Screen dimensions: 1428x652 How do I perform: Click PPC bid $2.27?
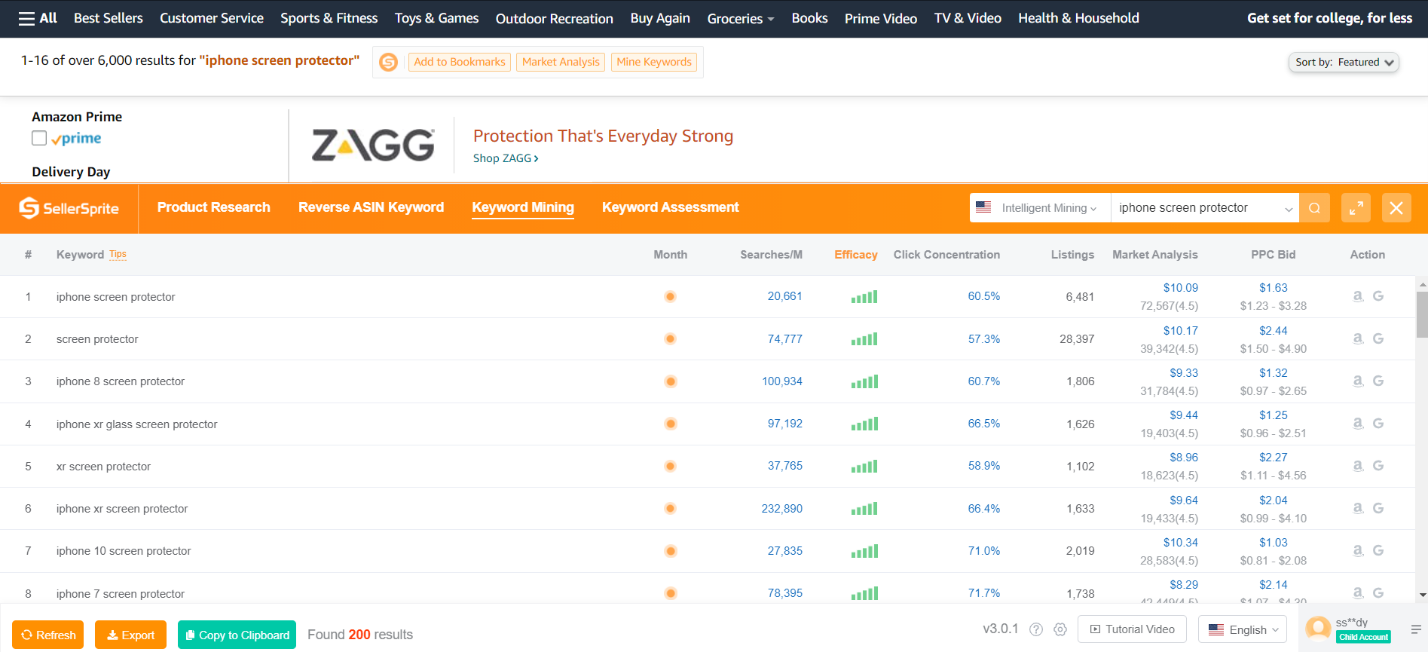1273,457
